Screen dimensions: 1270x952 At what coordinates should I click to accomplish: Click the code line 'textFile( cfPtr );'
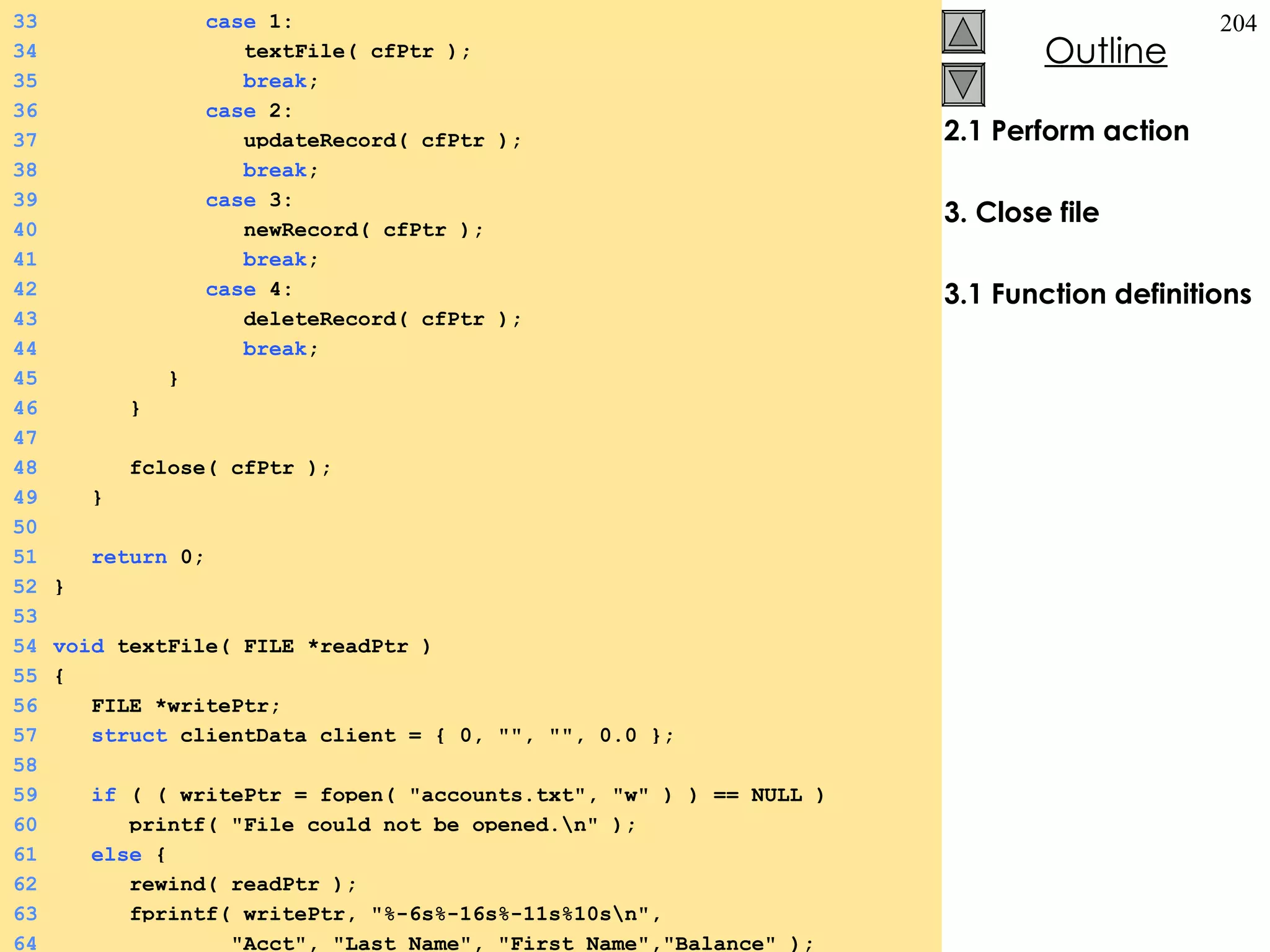click(357, 51)
